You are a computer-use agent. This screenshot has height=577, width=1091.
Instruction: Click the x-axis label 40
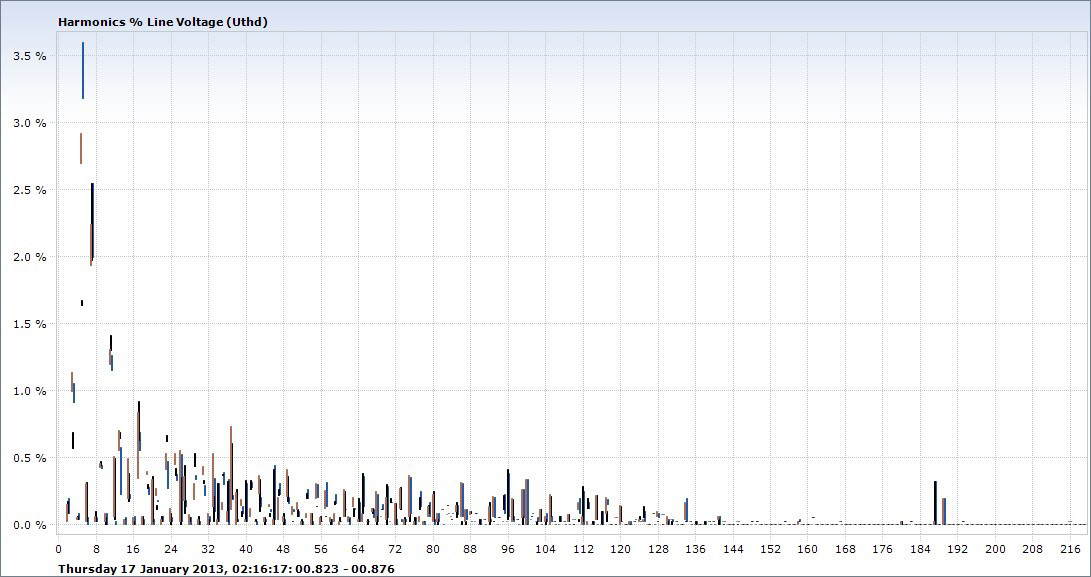tap(246, 549)
